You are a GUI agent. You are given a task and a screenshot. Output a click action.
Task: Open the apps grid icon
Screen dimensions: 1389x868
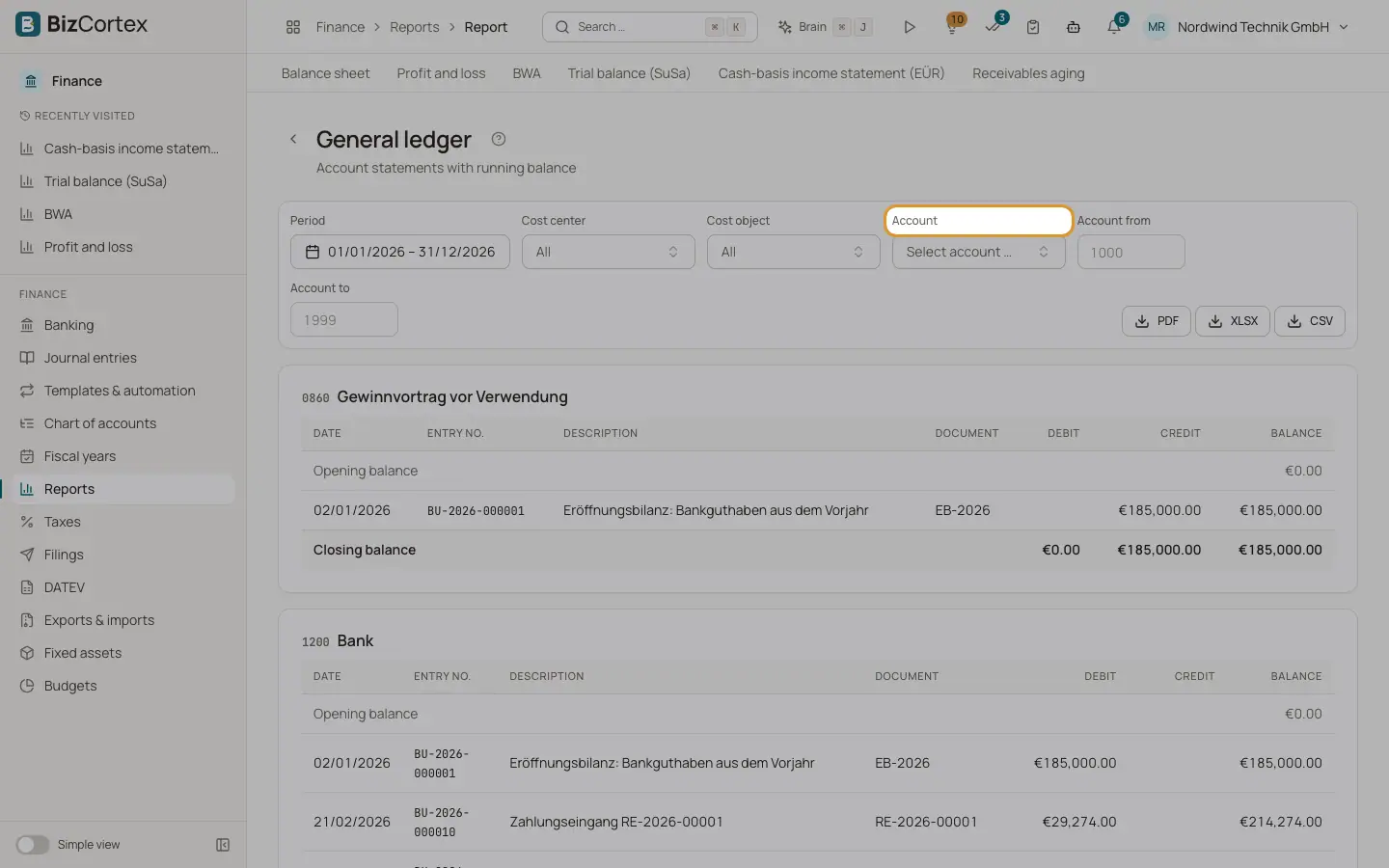click(x=293, y=27)
